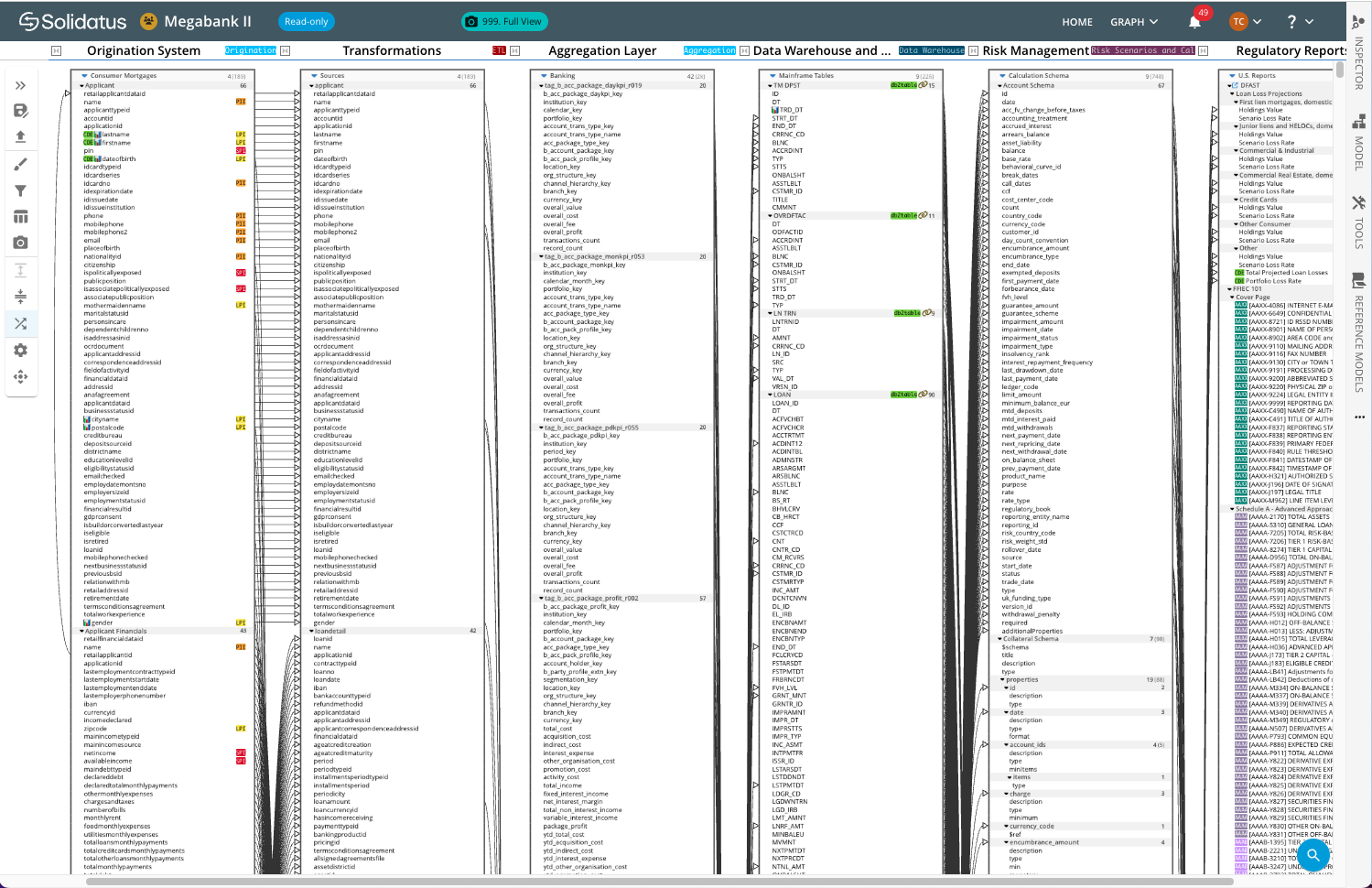The width and height of the screenshot is (1372, 888).
Task: Toggle collapse icon left of Transformations heading
Action: (x=285, y=50)
